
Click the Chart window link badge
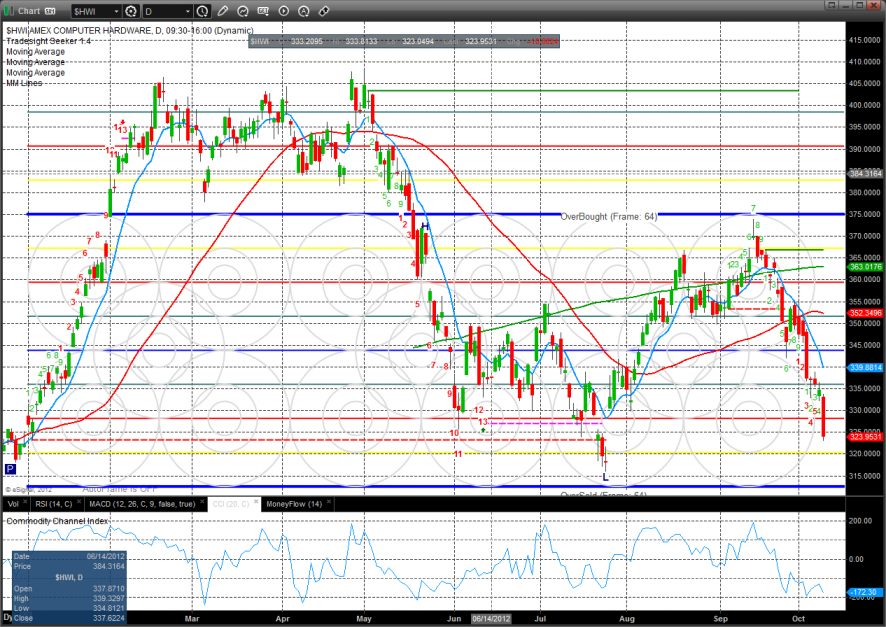49,11
